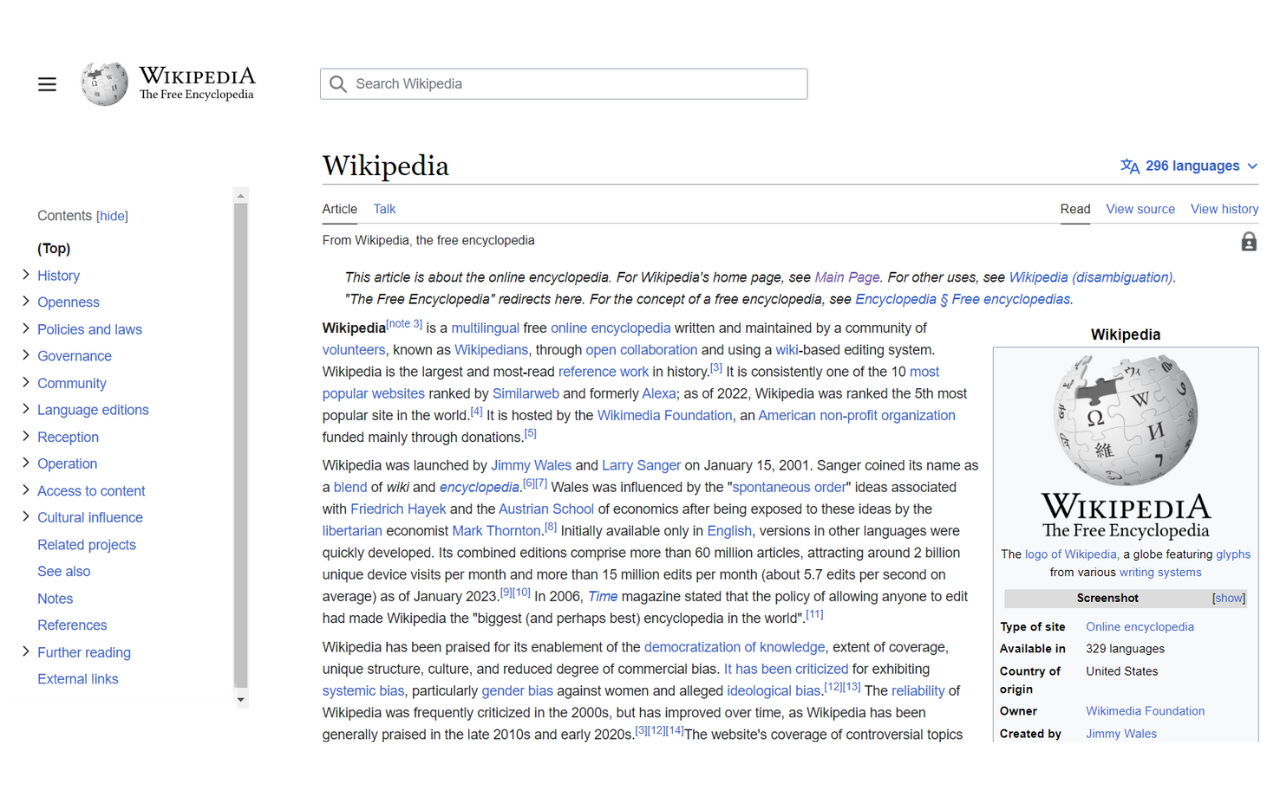Viewport: 1280px width, 800px height.
Task: Click sidebar scrollbar down arrow
Action: tap(240, 701)
